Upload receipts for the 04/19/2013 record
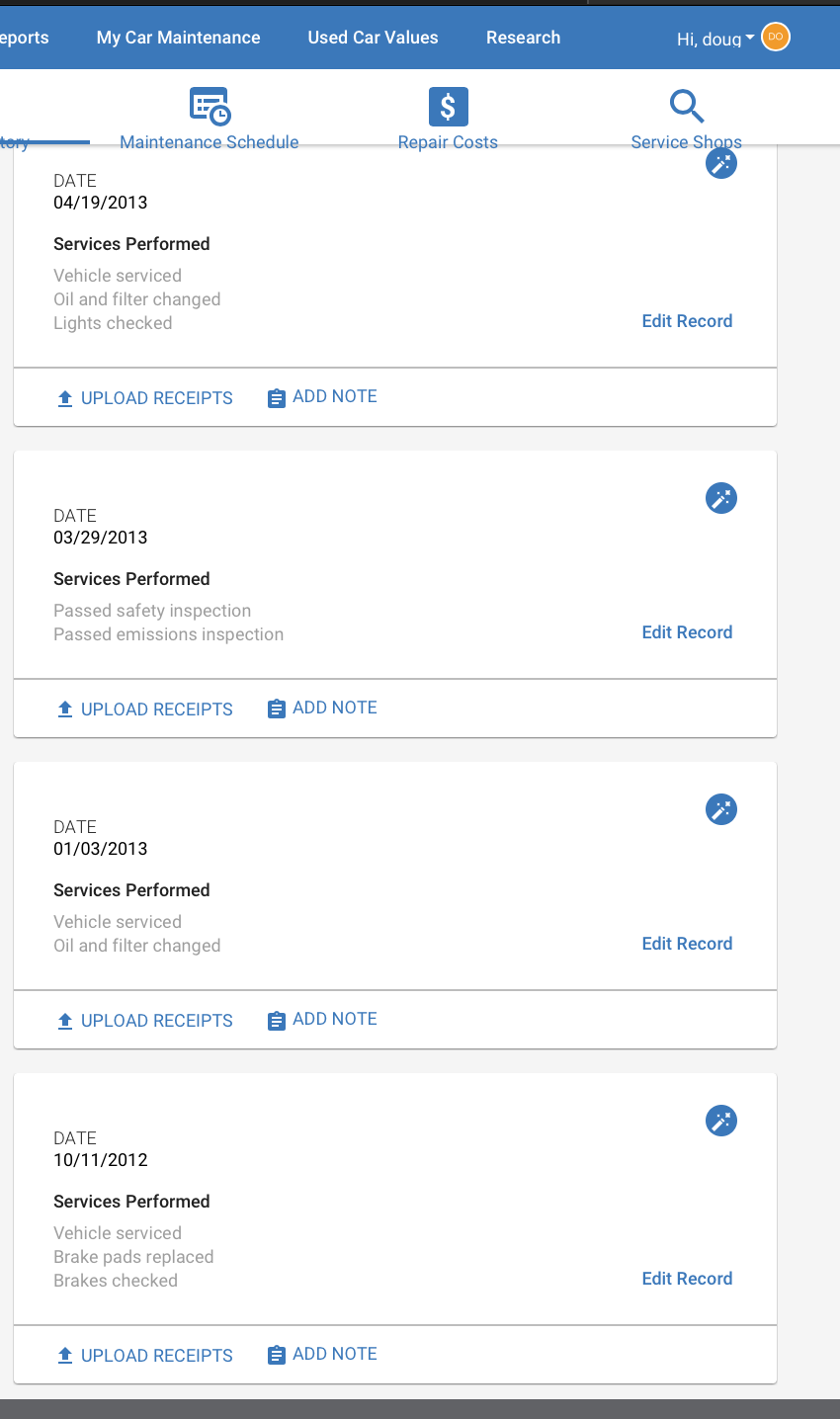840x1419 pixels. point(145,398)
